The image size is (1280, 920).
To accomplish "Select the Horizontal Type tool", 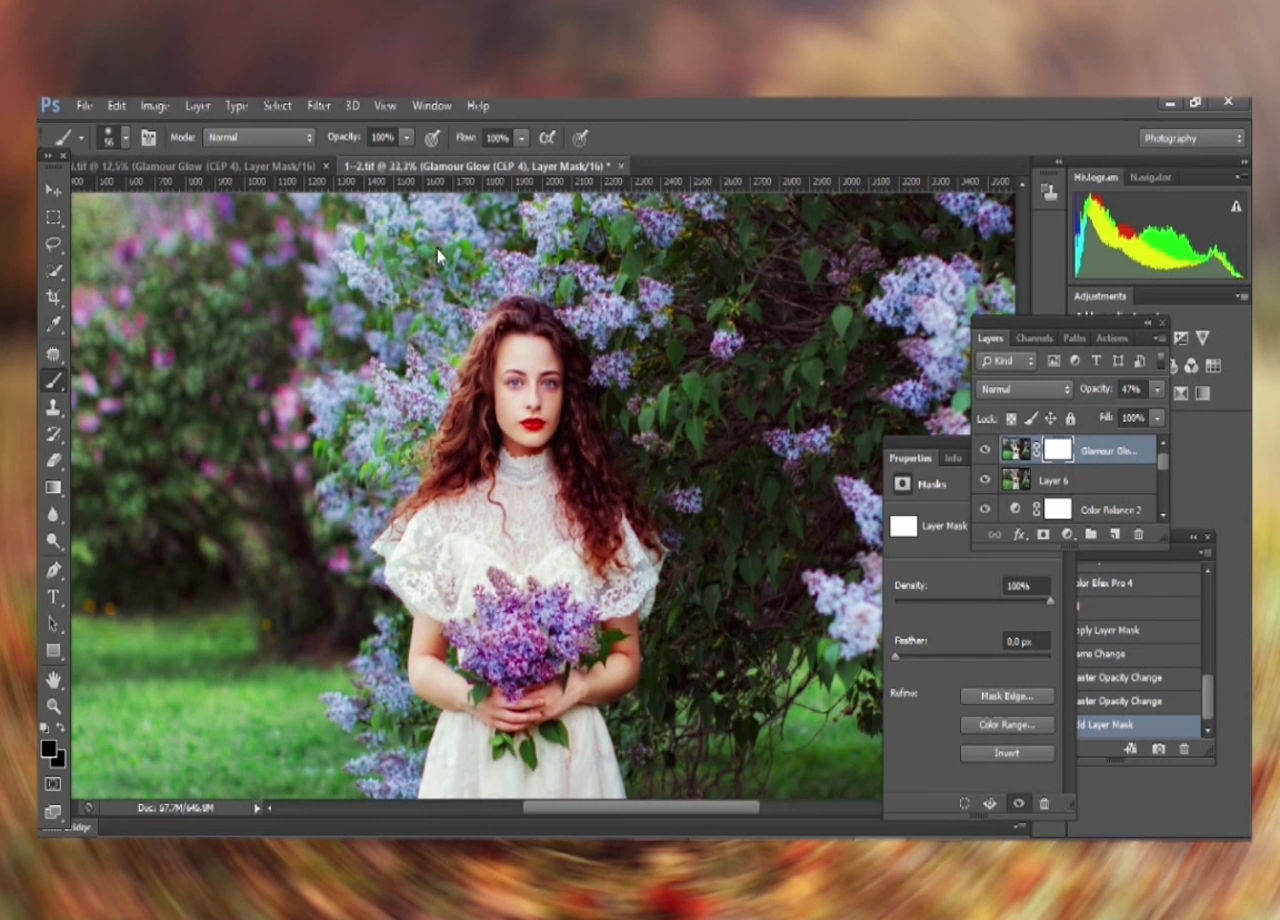I will pyautogui.click(x=53, y=597).
